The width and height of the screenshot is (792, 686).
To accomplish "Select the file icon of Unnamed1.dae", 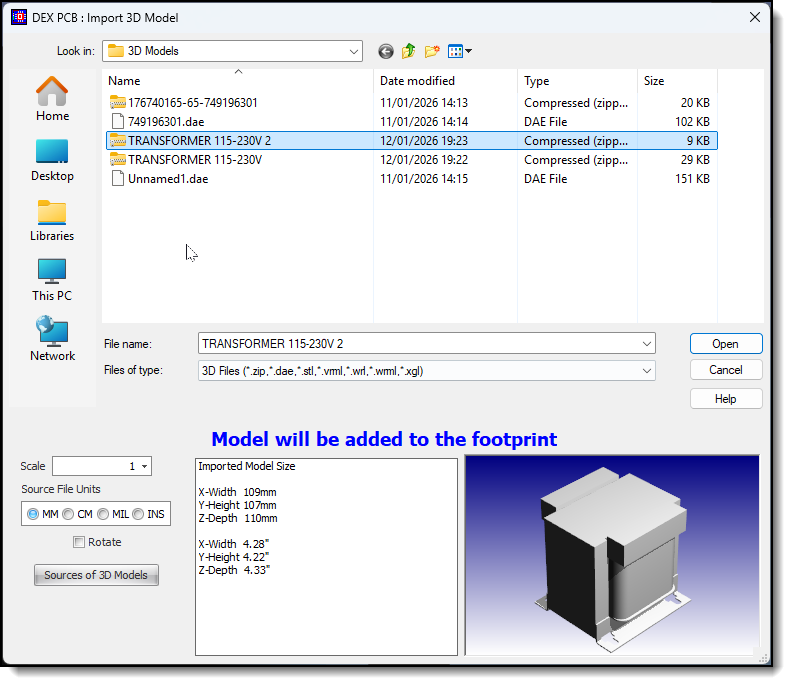I will (x=118, y=179).
